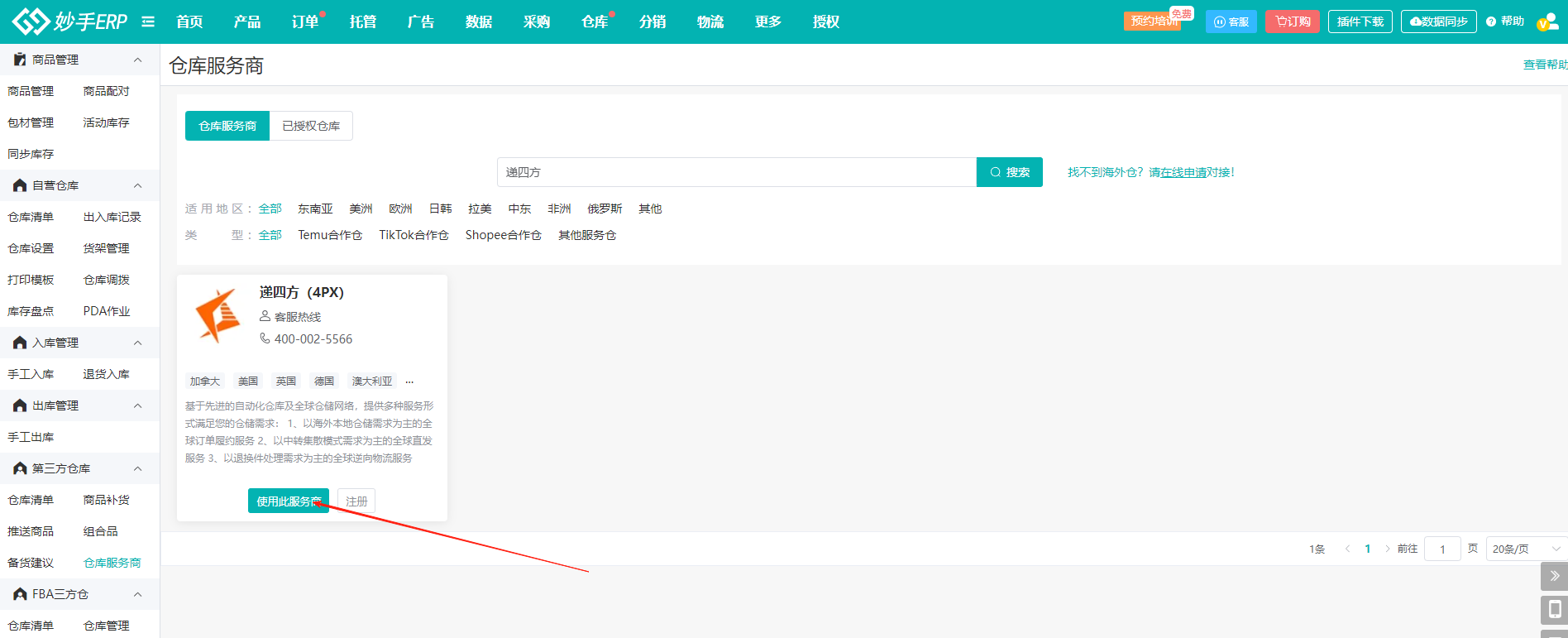Click the 在线申请 link
Screen dimensions: 1568x638
[1183, 172]
